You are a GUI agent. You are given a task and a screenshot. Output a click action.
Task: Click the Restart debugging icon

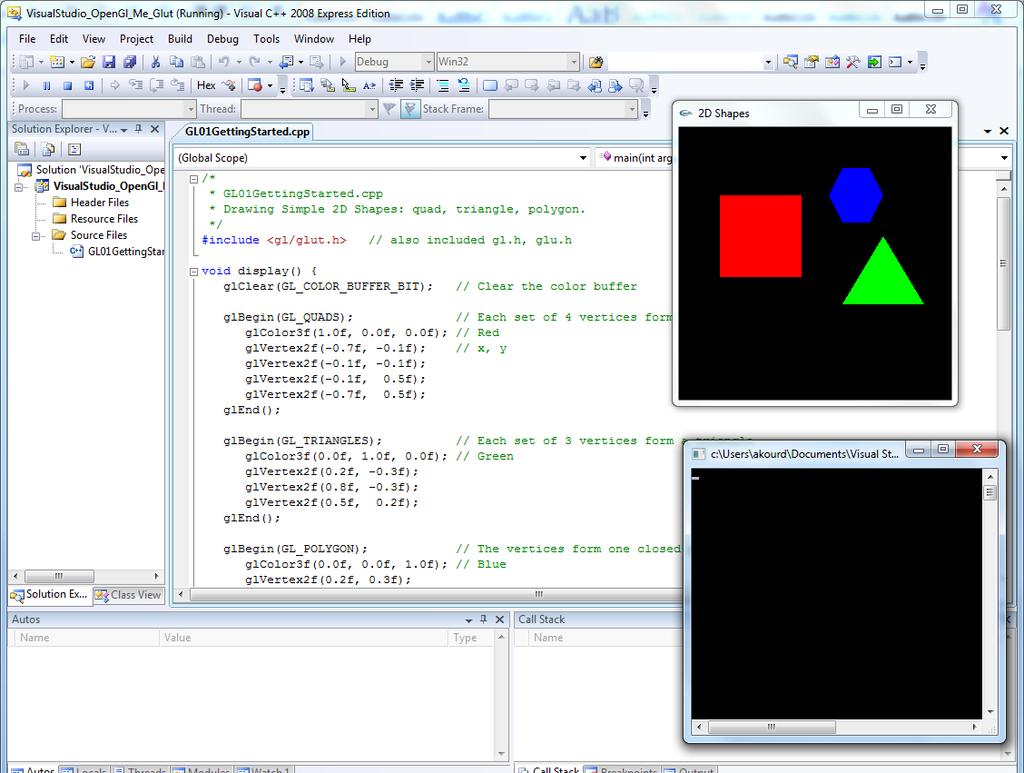pos(89,85)
